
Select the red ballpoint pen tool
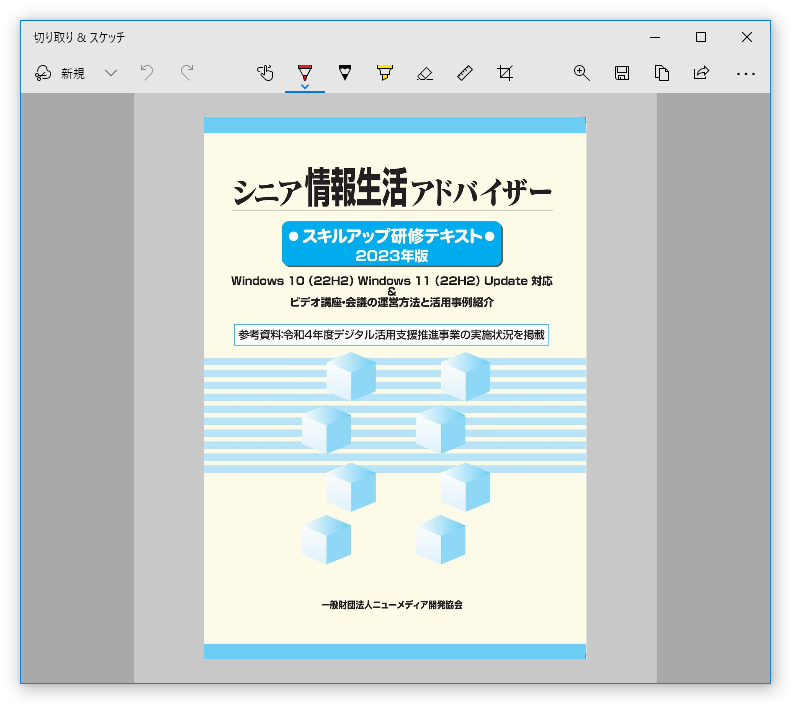click(x=305, y=73)
